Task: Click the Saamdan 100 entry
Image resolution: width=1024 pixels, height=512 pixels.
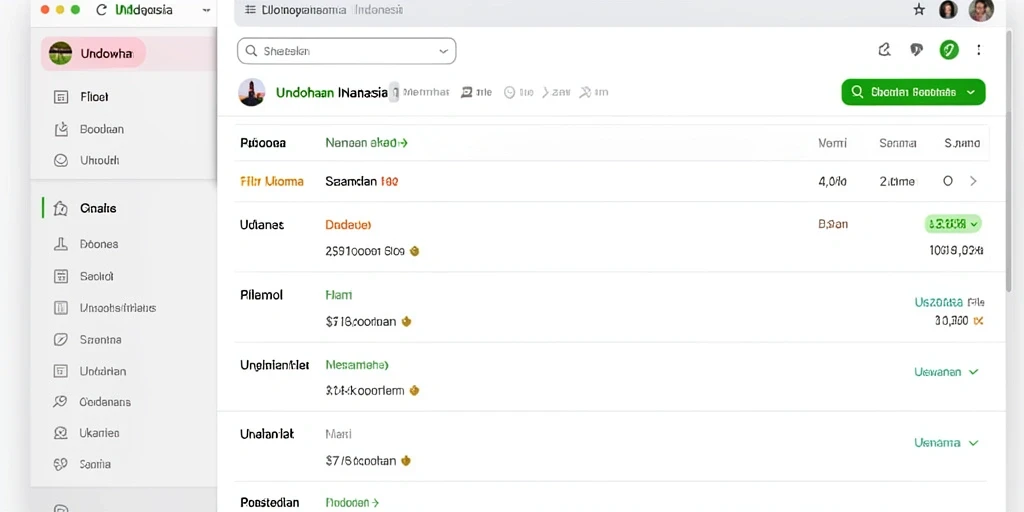Action: click(362, 181)
